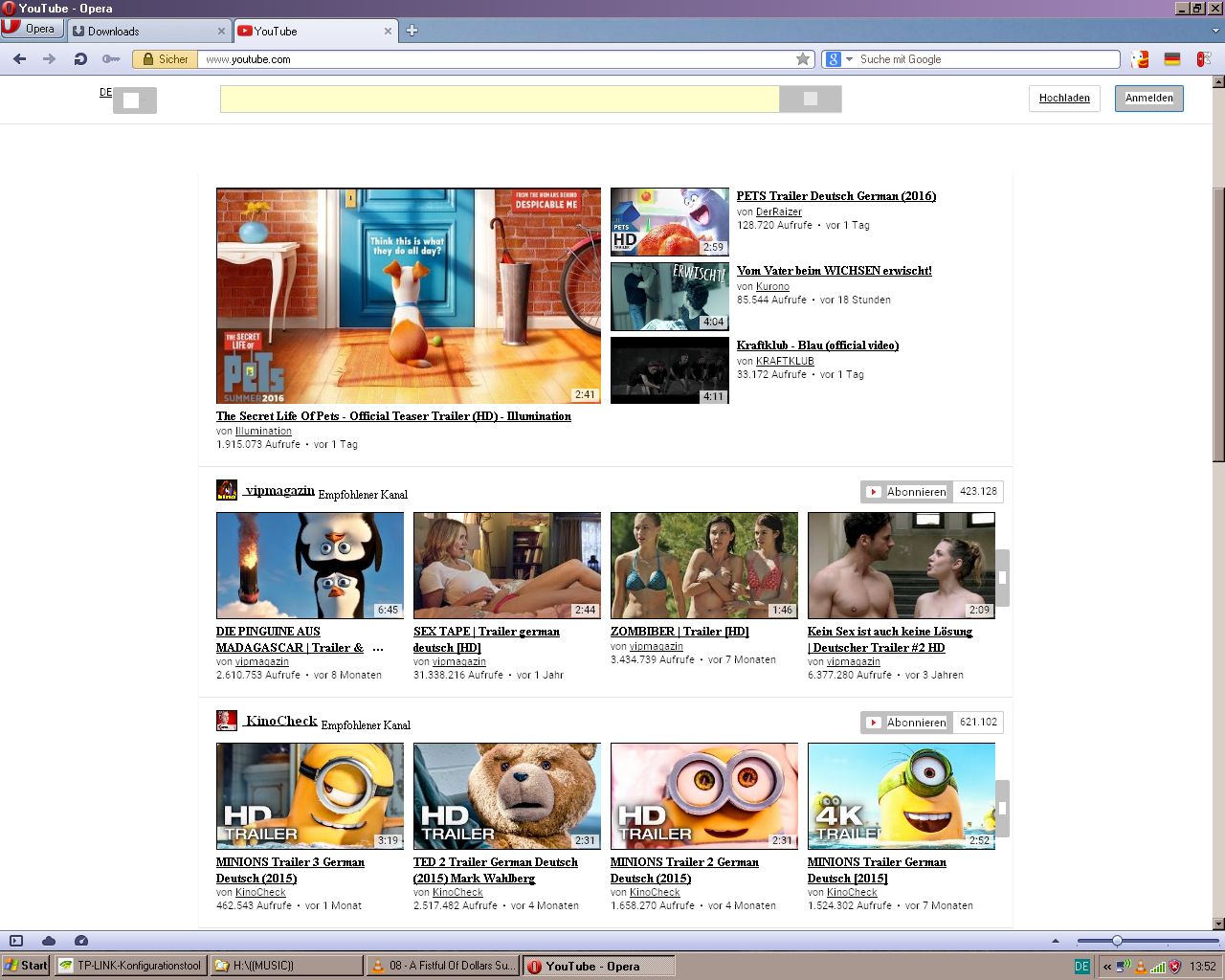Open the Illumination channel link

(x=263, y=431)
